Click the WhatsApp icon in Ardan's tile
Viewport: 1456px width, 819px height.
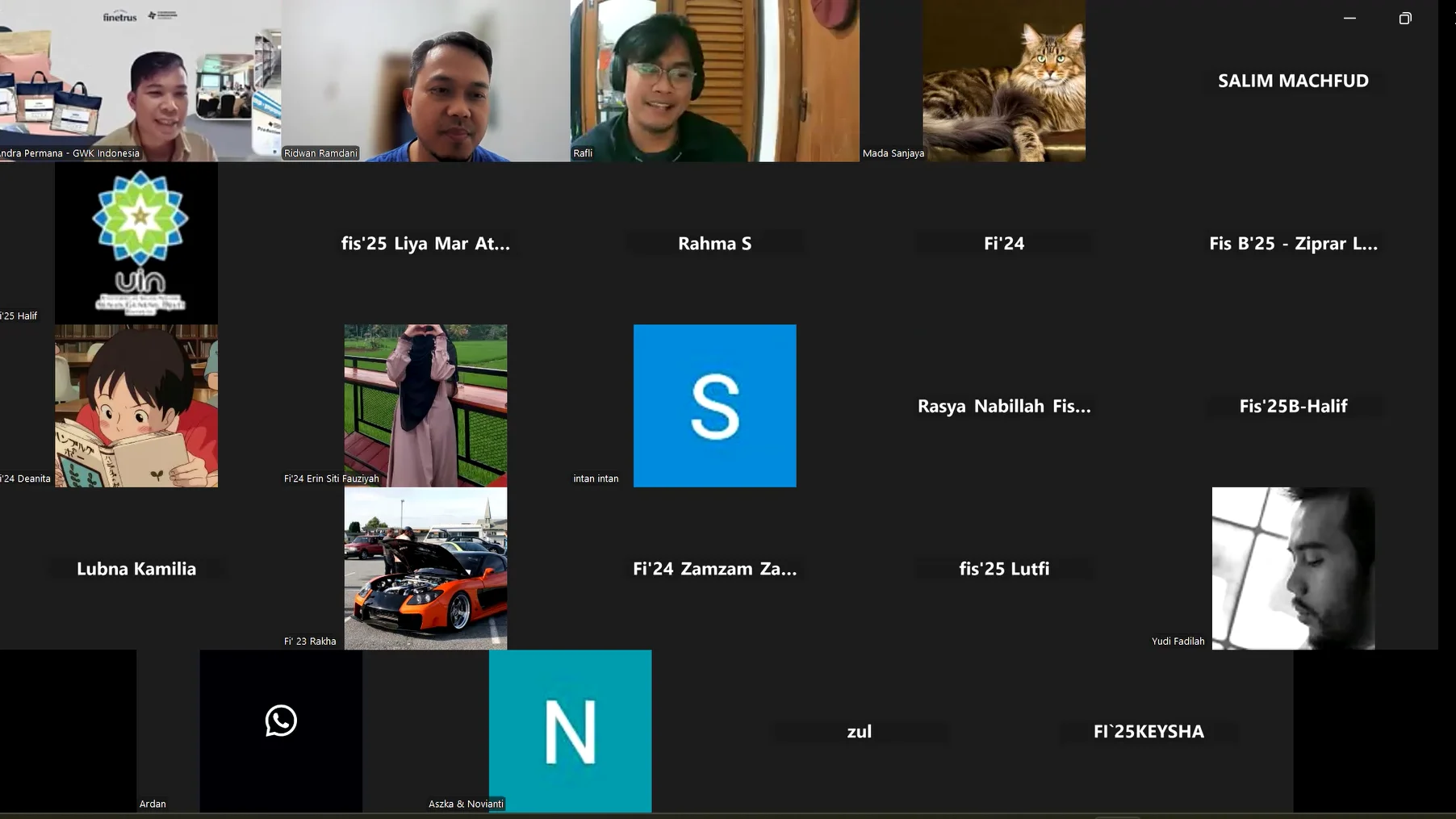point(281,721)
